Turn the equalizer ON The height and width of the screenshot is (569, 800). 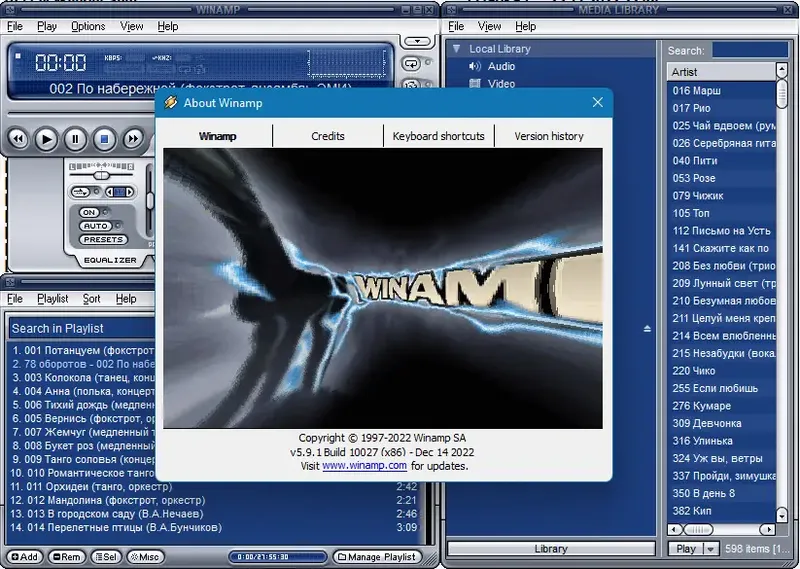click(x=89, y=212)
